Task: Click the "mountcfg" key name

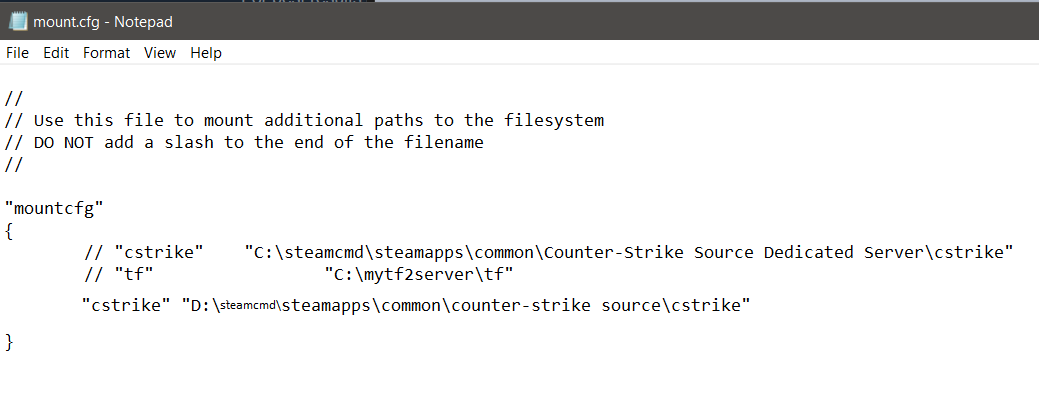Action: [54, 208]
